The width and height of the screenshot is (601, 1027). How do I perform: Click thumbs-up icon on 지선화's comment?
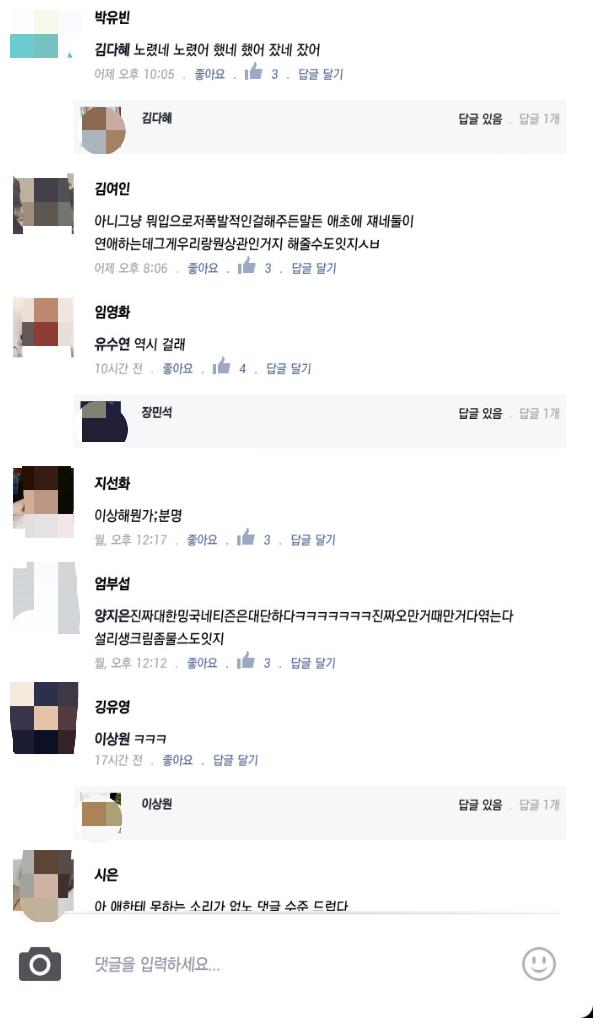coord(246,538)
